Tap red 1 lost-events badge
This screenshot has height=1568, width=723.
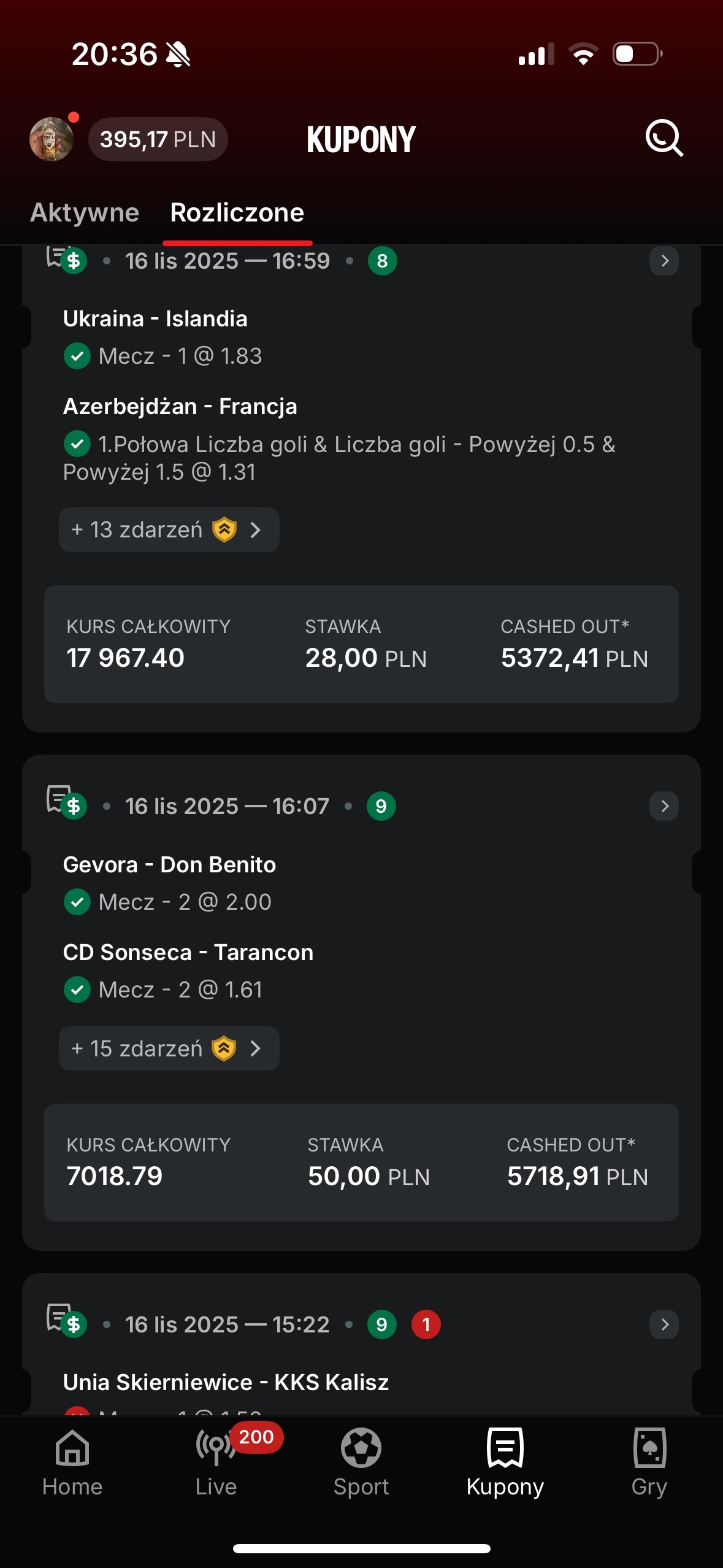pyautogui.click(x=426, y=1324)
